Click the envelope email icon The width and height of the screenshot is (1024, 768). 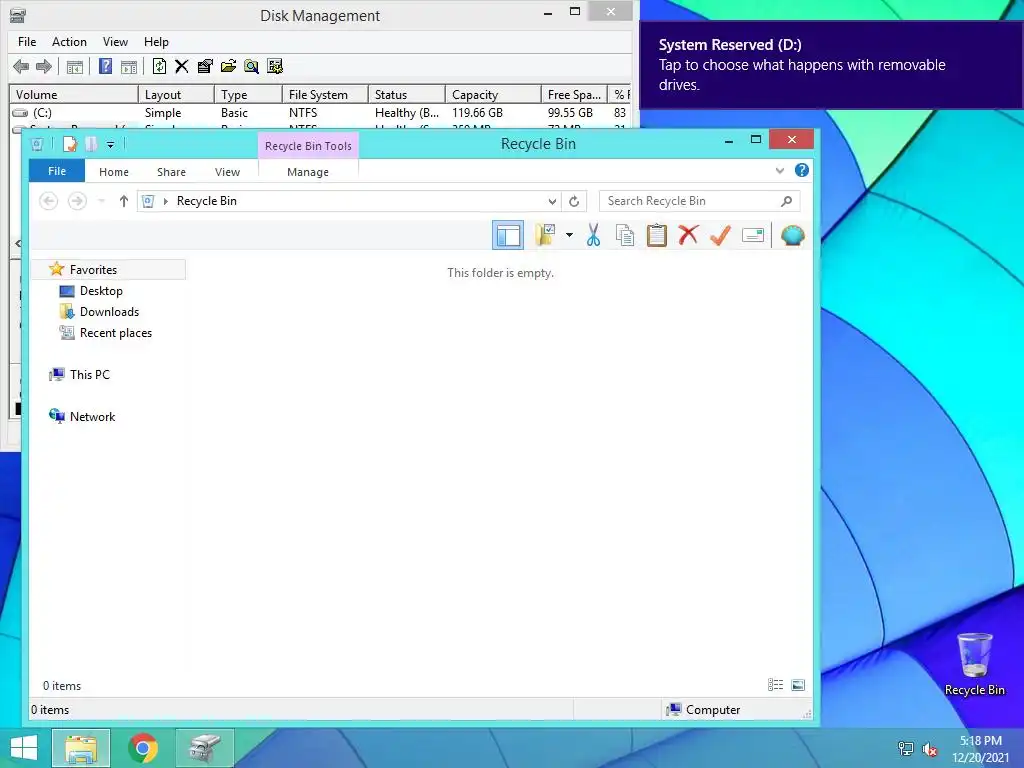[x=753, y=235]
